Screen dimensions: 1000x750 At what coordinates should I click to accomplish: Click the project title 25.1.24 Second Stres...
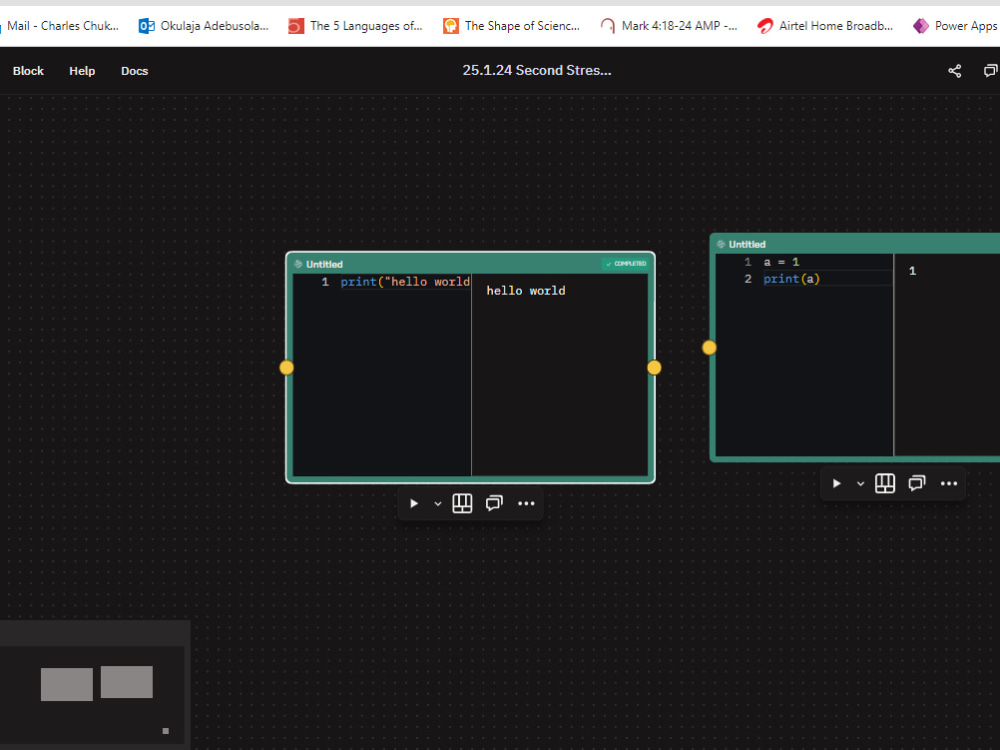pyautogui.click(x=536, y=70)
